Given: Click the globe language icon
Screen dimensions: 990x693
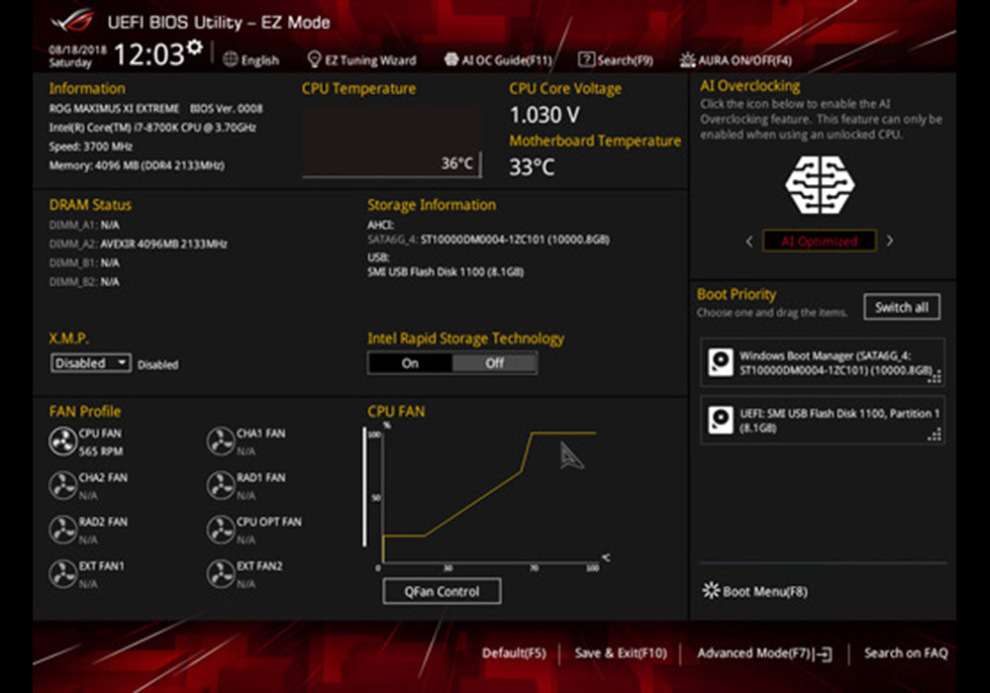Looking at the screenshot, I should [x=230, y=59].
